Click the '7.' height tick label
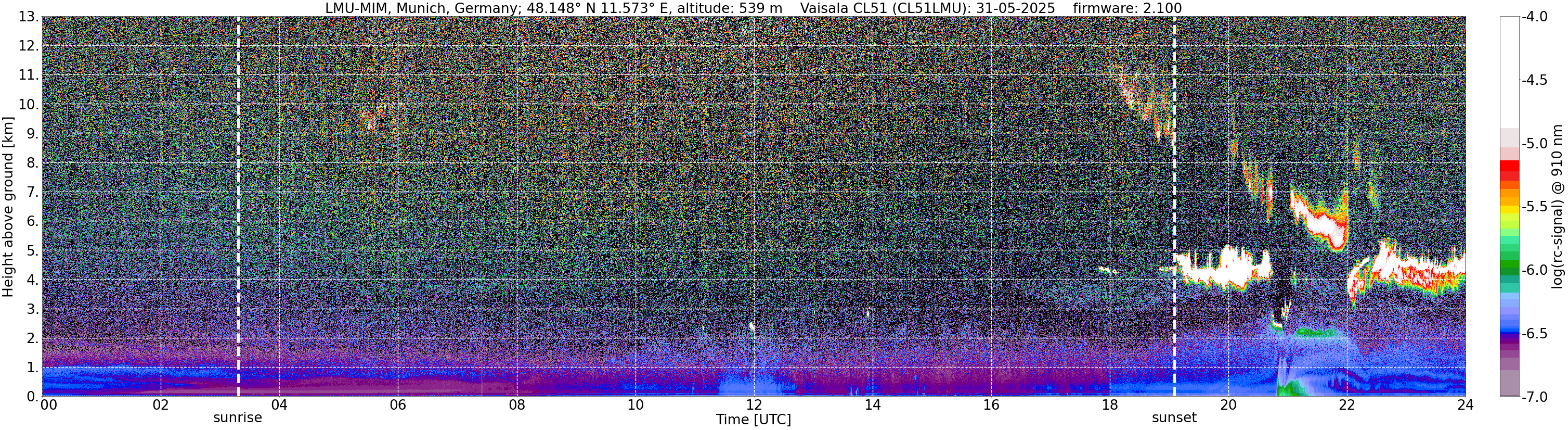Image resolution: width=1568 pixels, height=430 pixels. pyautogui.click(x=32, y=192)
